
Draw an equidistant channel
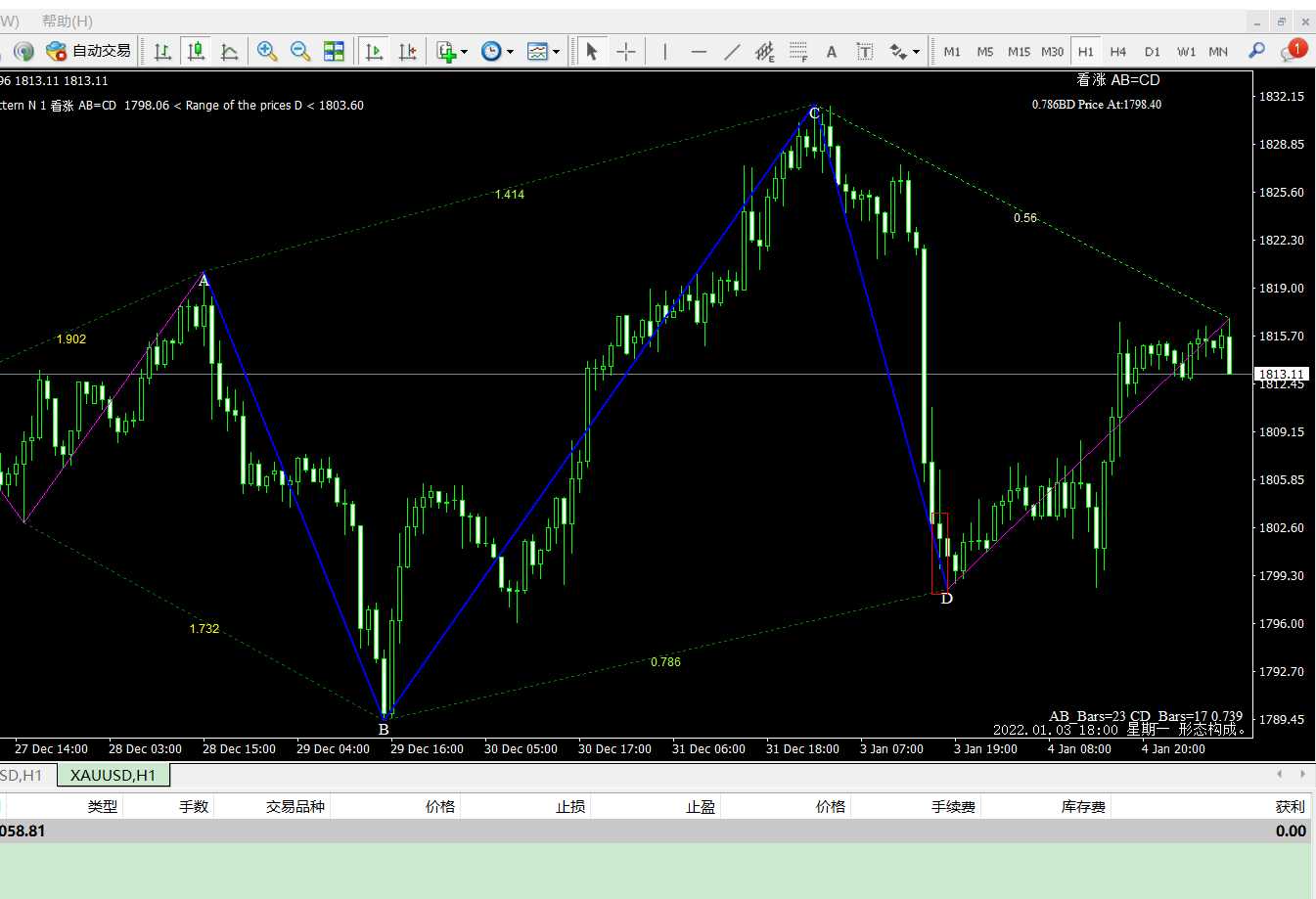coord(765,52)
